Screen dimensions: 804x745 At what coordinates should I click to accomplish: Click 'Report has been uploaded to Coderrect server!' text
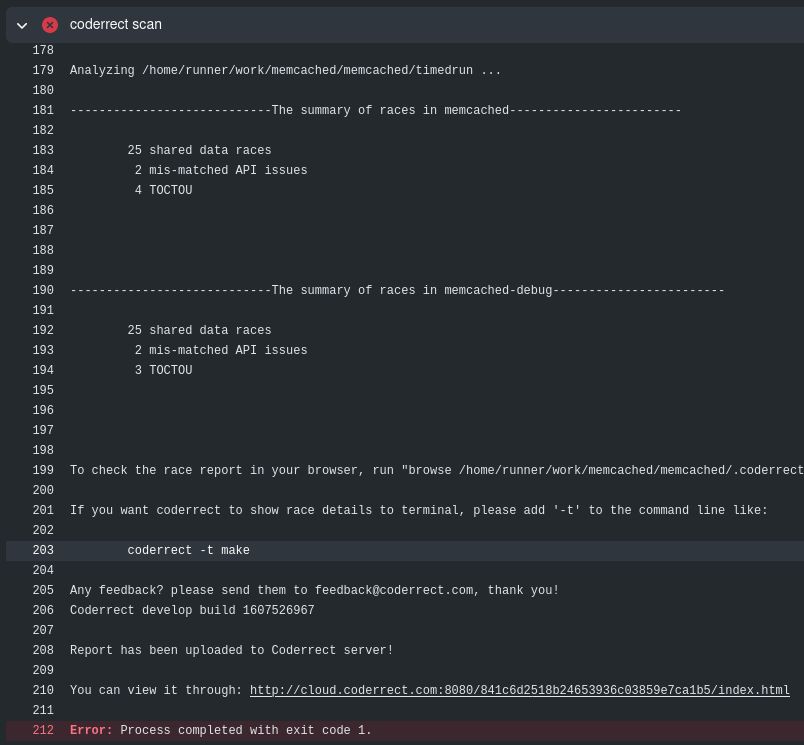tap(232, 650)
